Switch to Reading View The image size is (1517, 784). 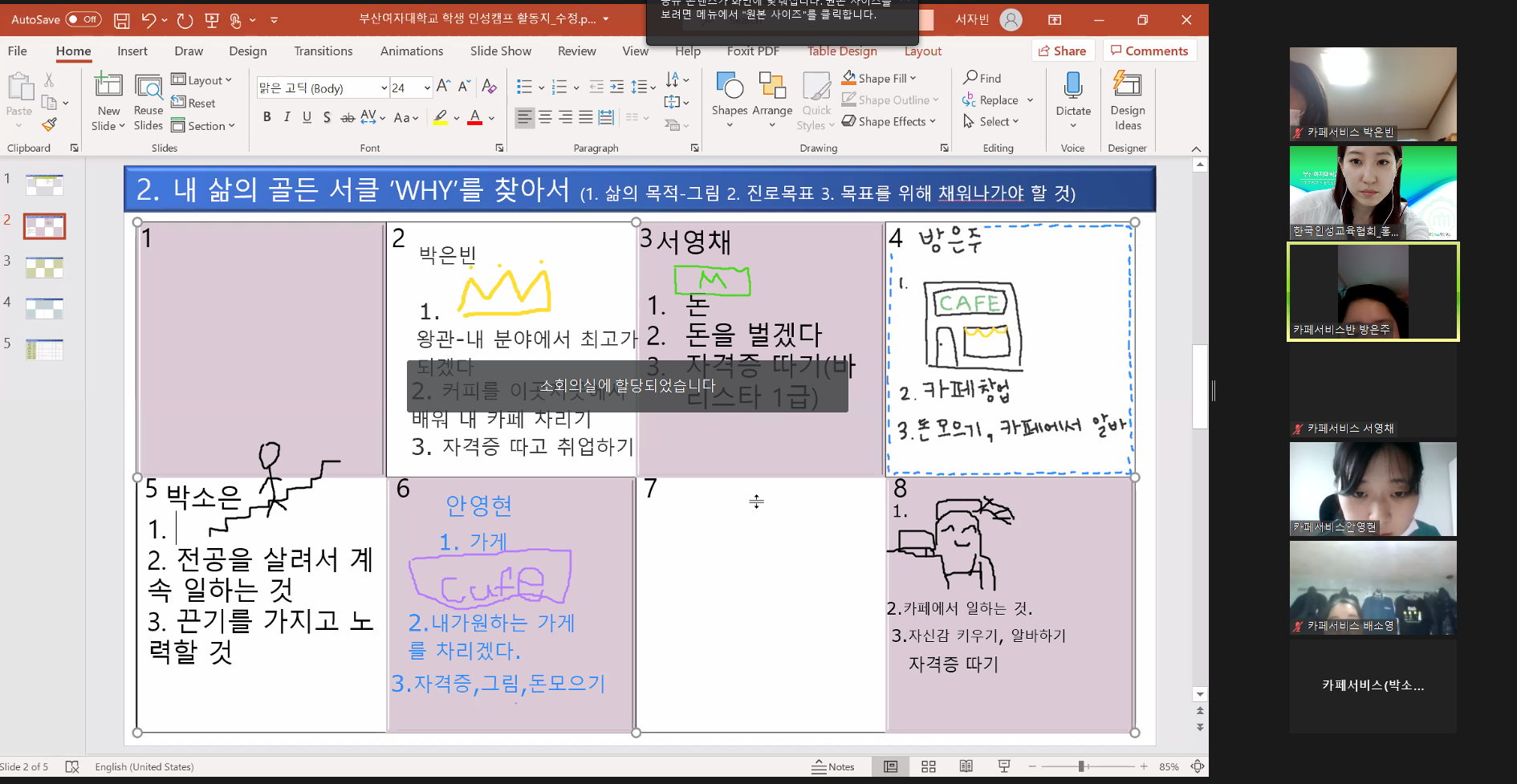[x=966, y=766]
